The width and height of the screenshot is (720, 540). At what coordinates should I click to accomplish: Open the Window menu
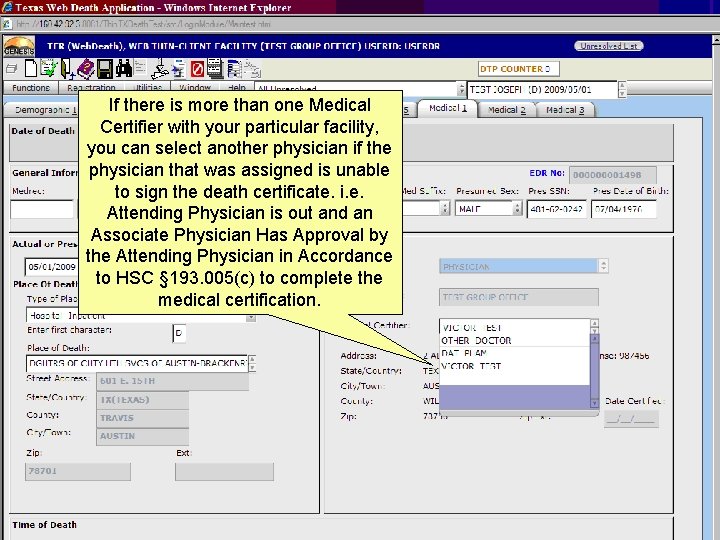tap(195, 88)
